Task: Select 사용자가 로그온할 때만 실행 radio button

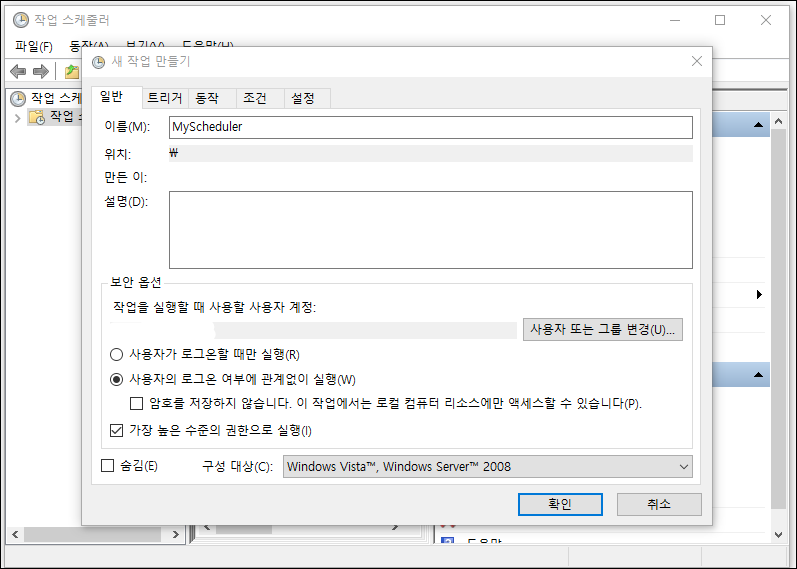Action: coord(116,355)
